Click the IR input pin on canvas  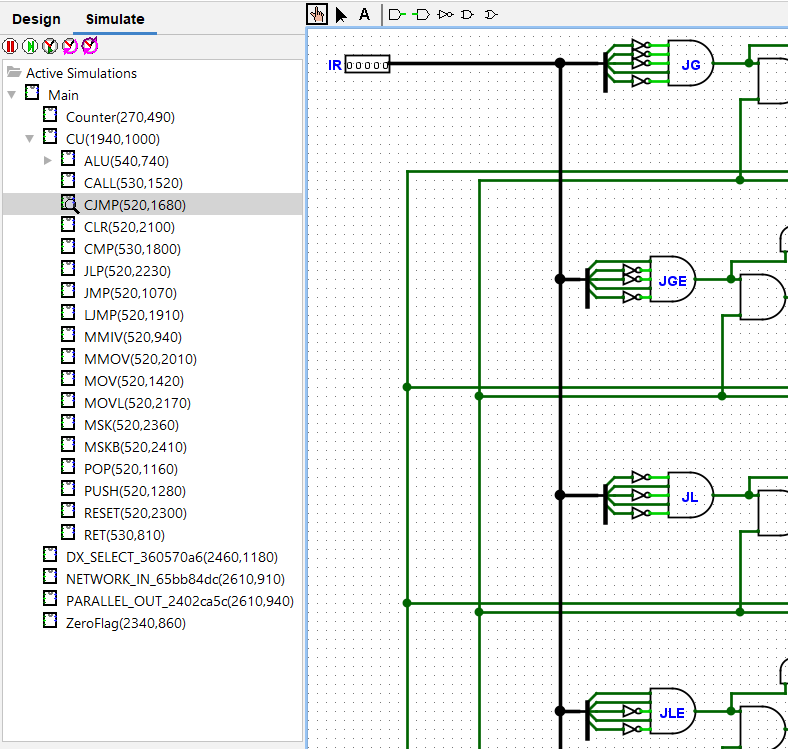pos(367,65)
